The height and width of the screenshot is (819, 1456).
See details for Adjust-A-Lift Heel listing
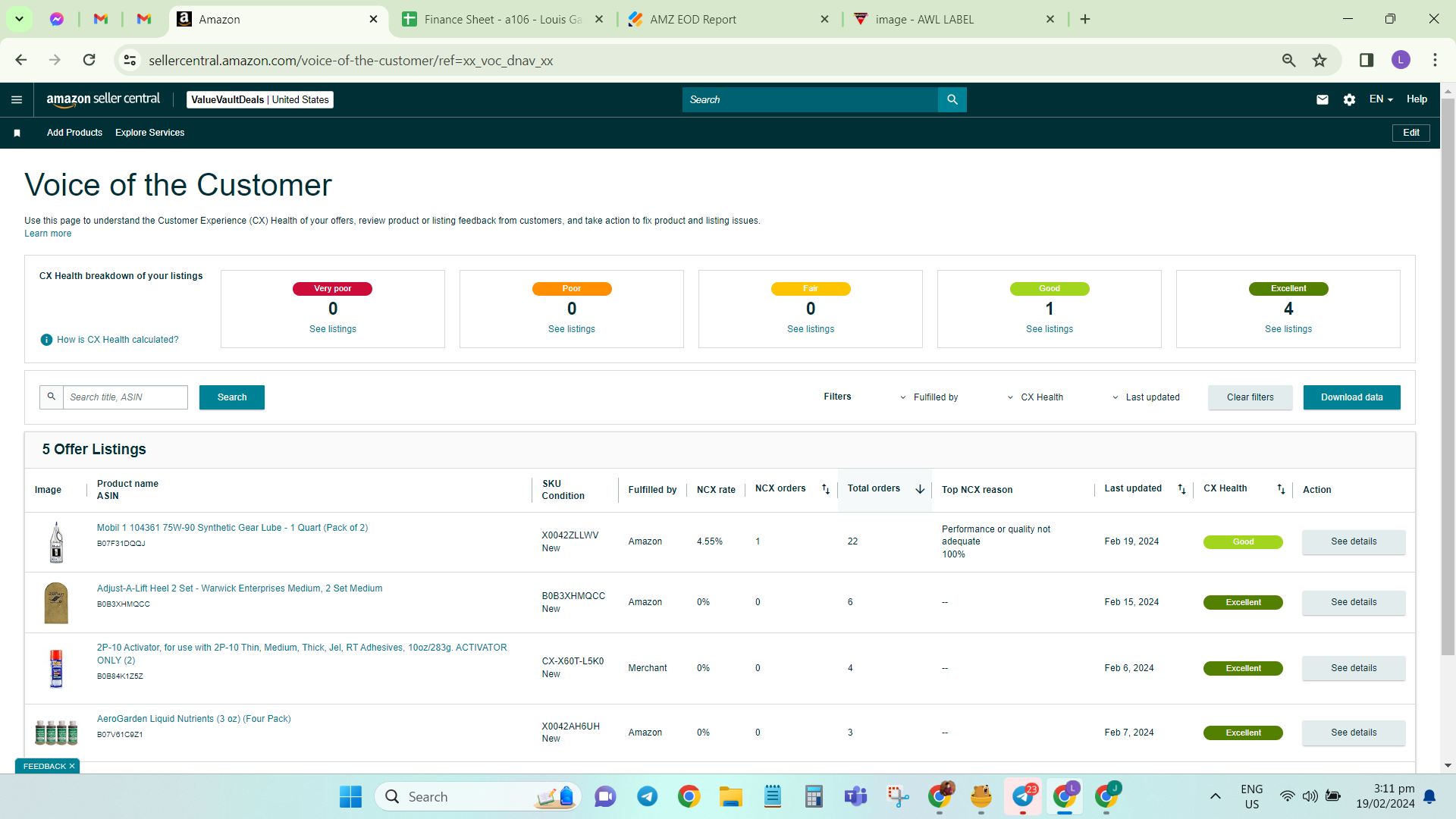tap(1354, 602)
